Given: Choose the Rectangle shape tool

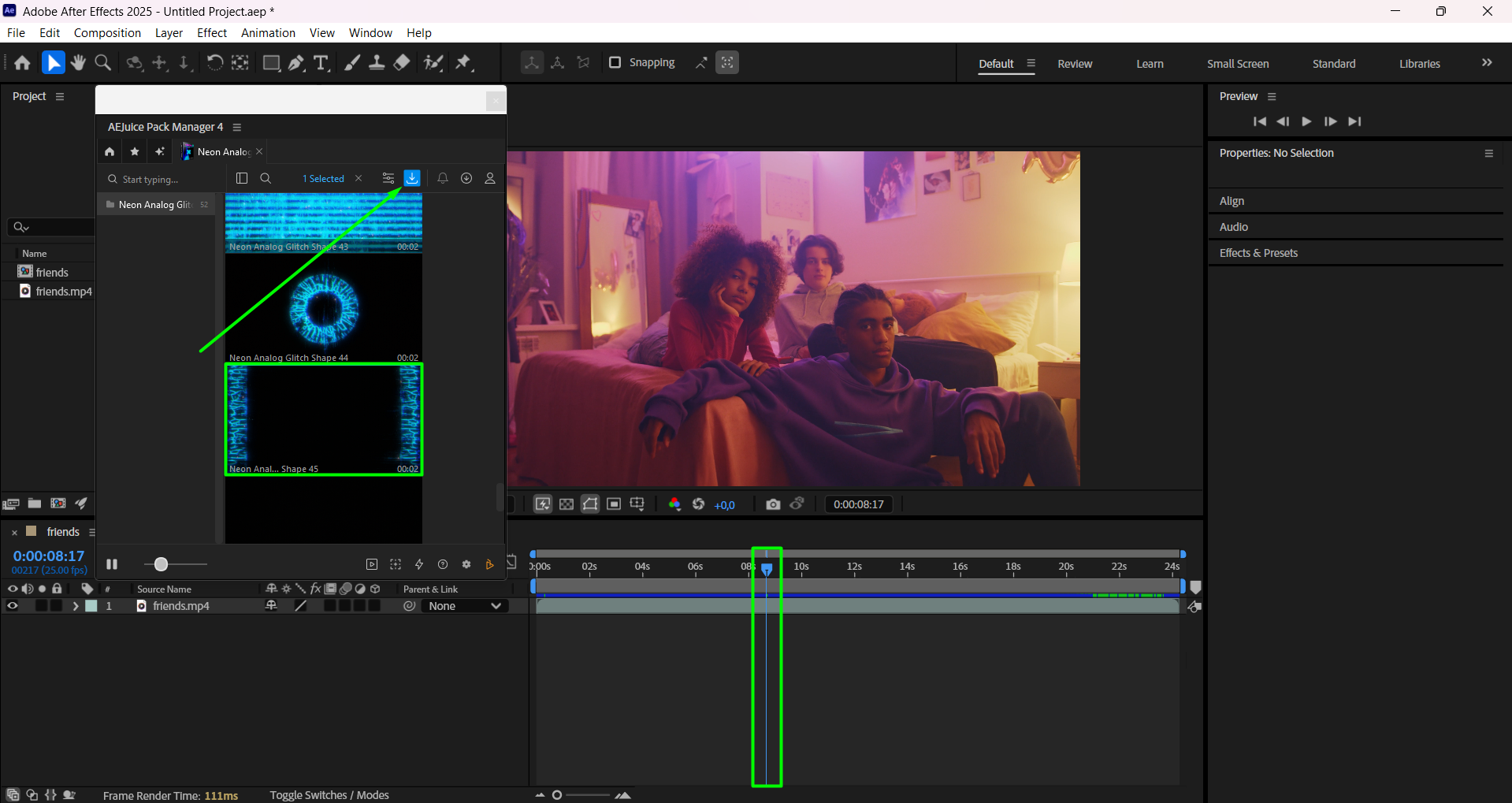Looking at the screenshot, I should (271, 63).
